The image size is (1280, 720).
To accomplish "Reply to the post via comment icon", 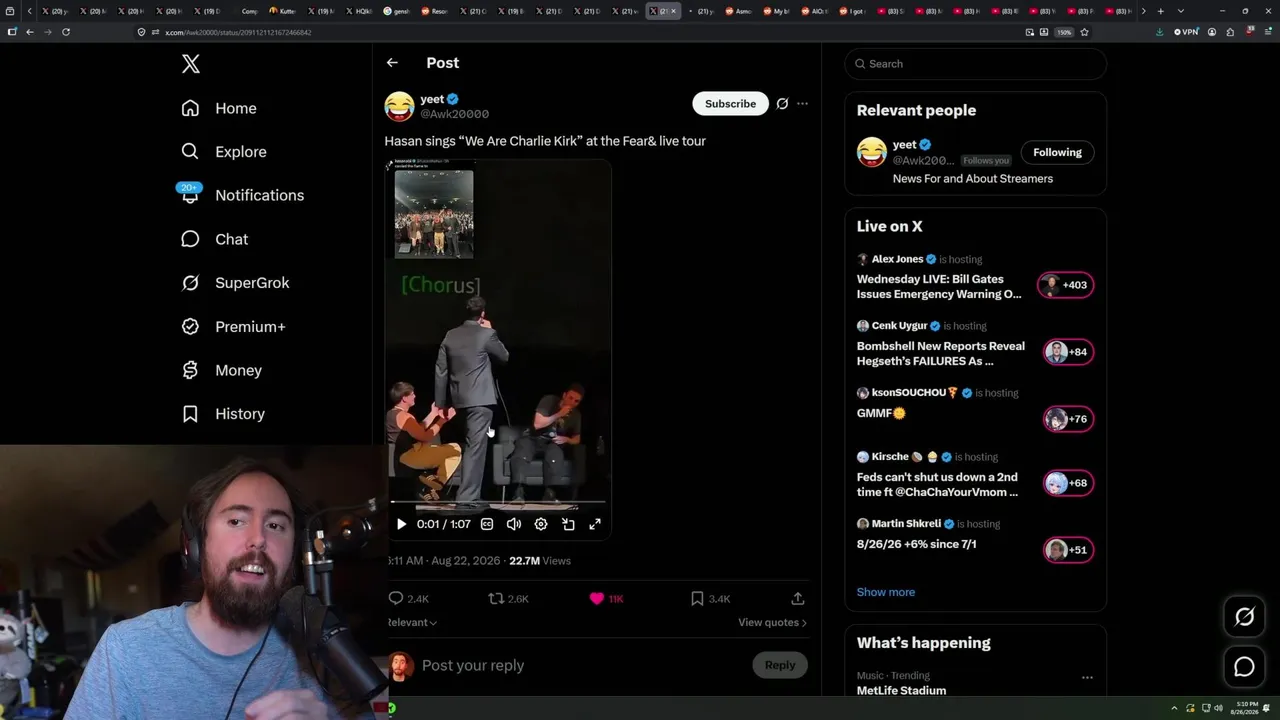I will coord(396,598).
